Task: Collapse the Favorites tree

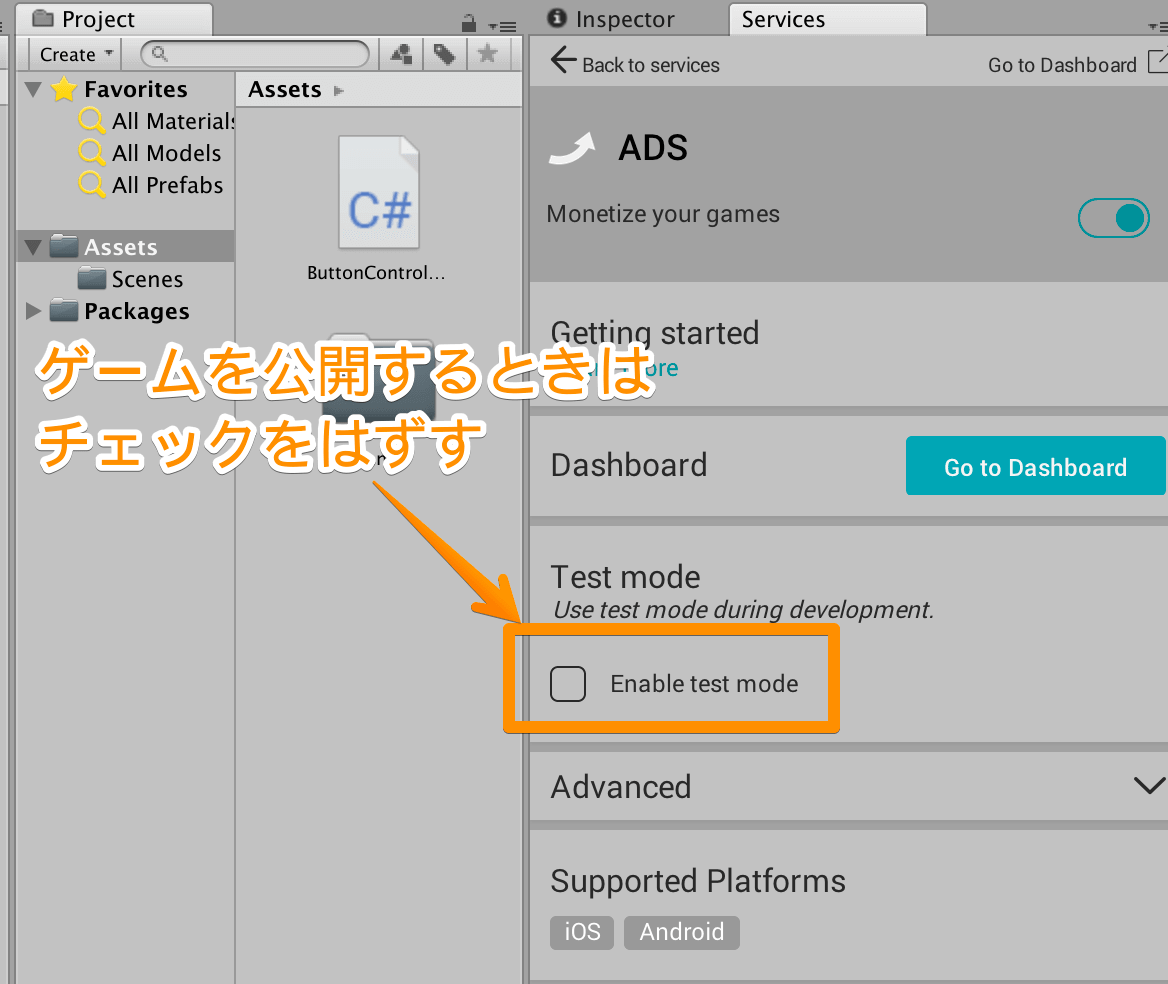Action: tap(33, 89)
